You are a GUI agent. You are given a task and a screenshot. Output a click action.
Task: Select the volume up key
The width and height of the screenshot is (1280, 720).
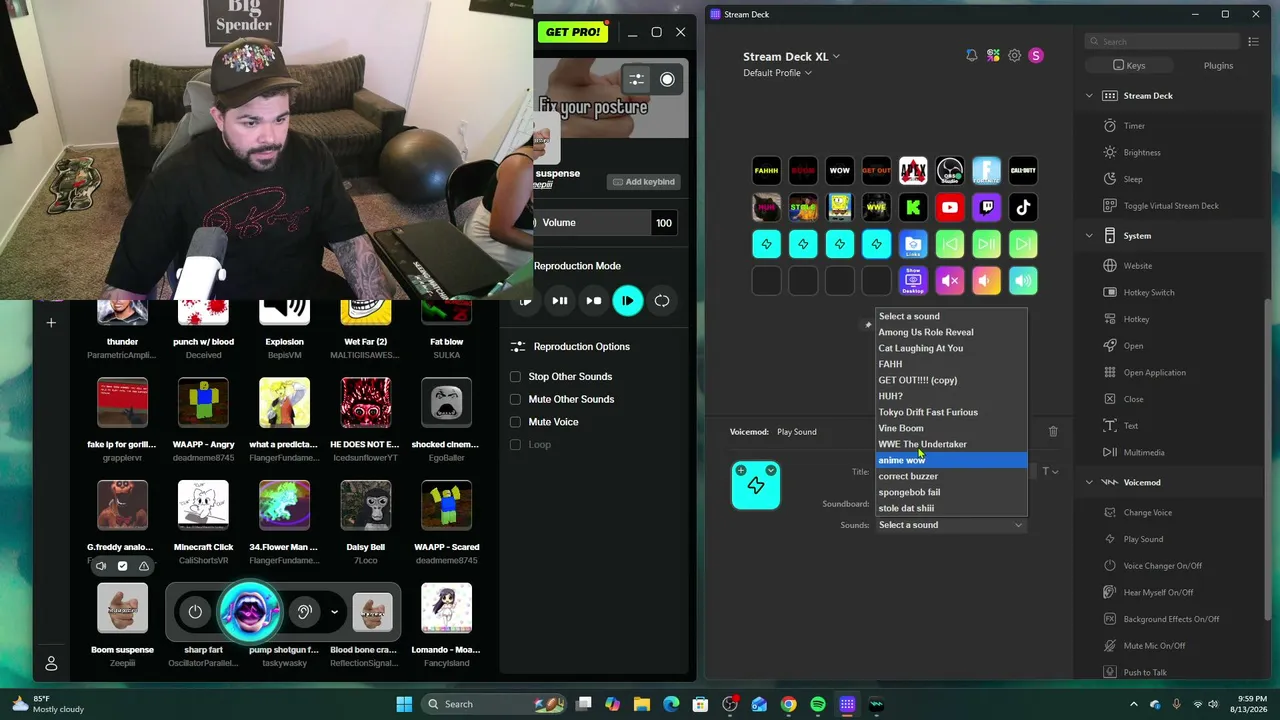[1023, 281]
